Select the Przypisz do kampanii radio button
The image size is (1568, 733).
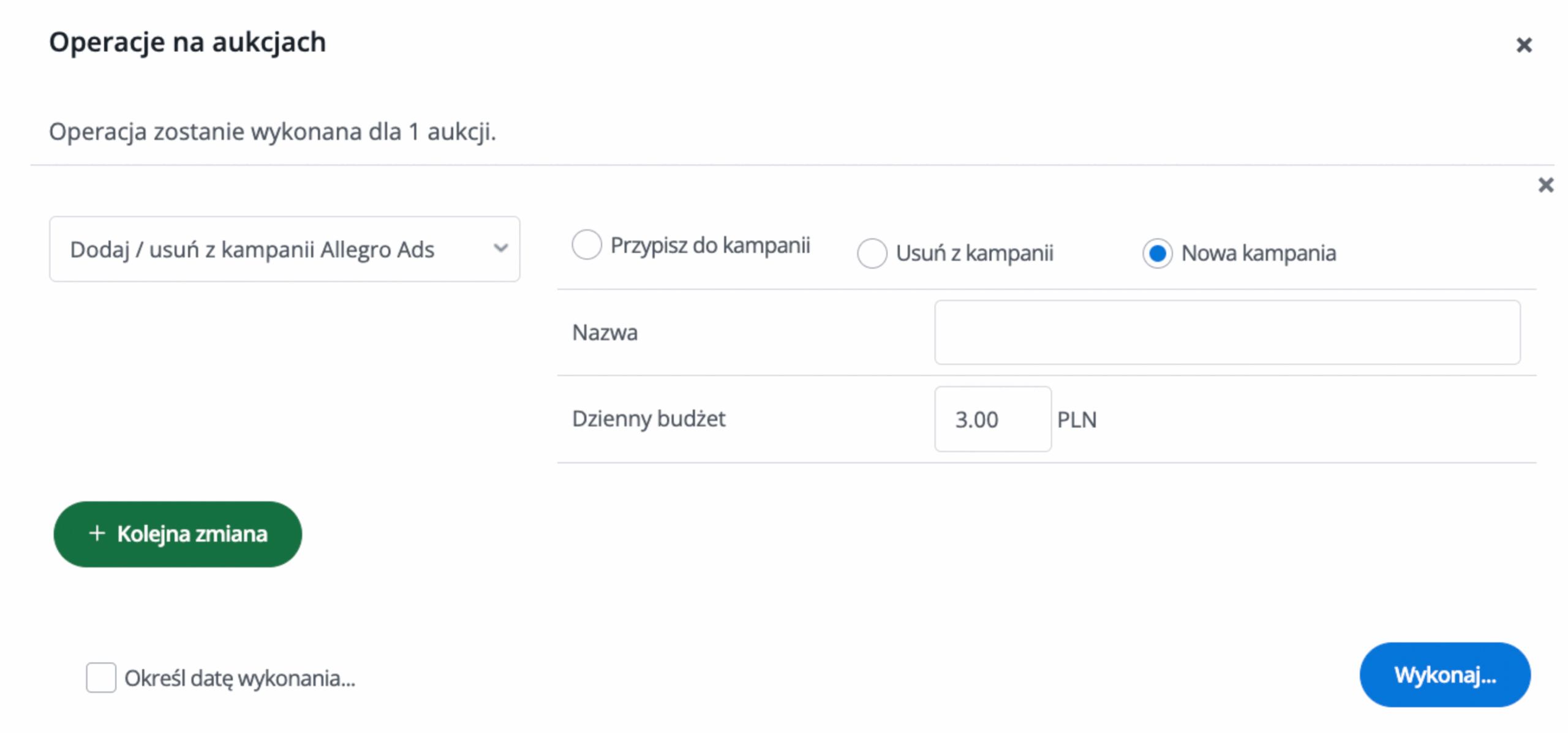click(x=586, y=245)
